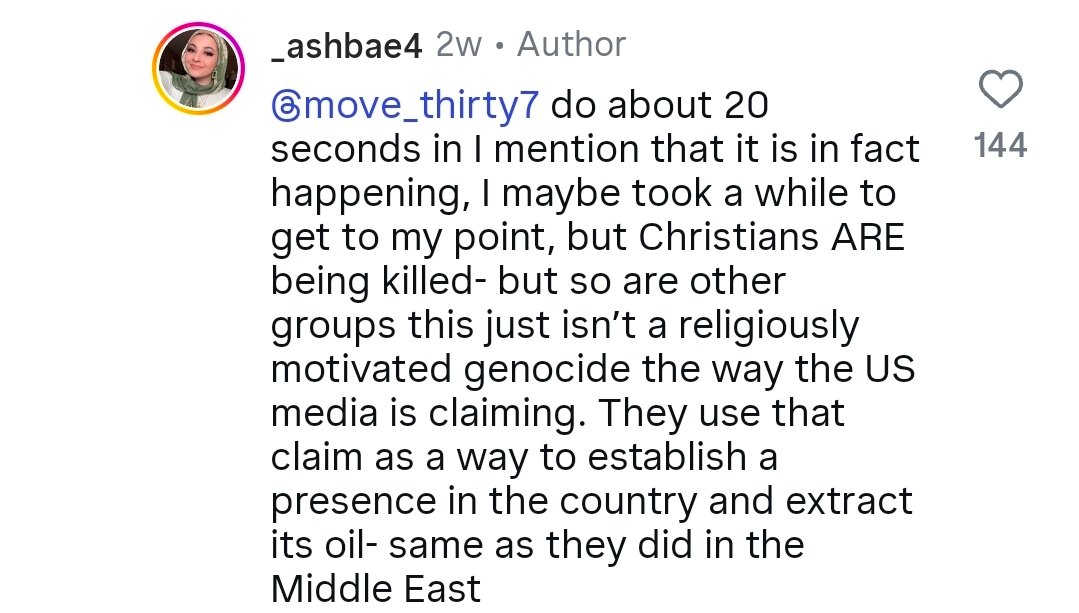Click the Threads logo before move_thirty7
The image size is (1079, 613).
285,104
